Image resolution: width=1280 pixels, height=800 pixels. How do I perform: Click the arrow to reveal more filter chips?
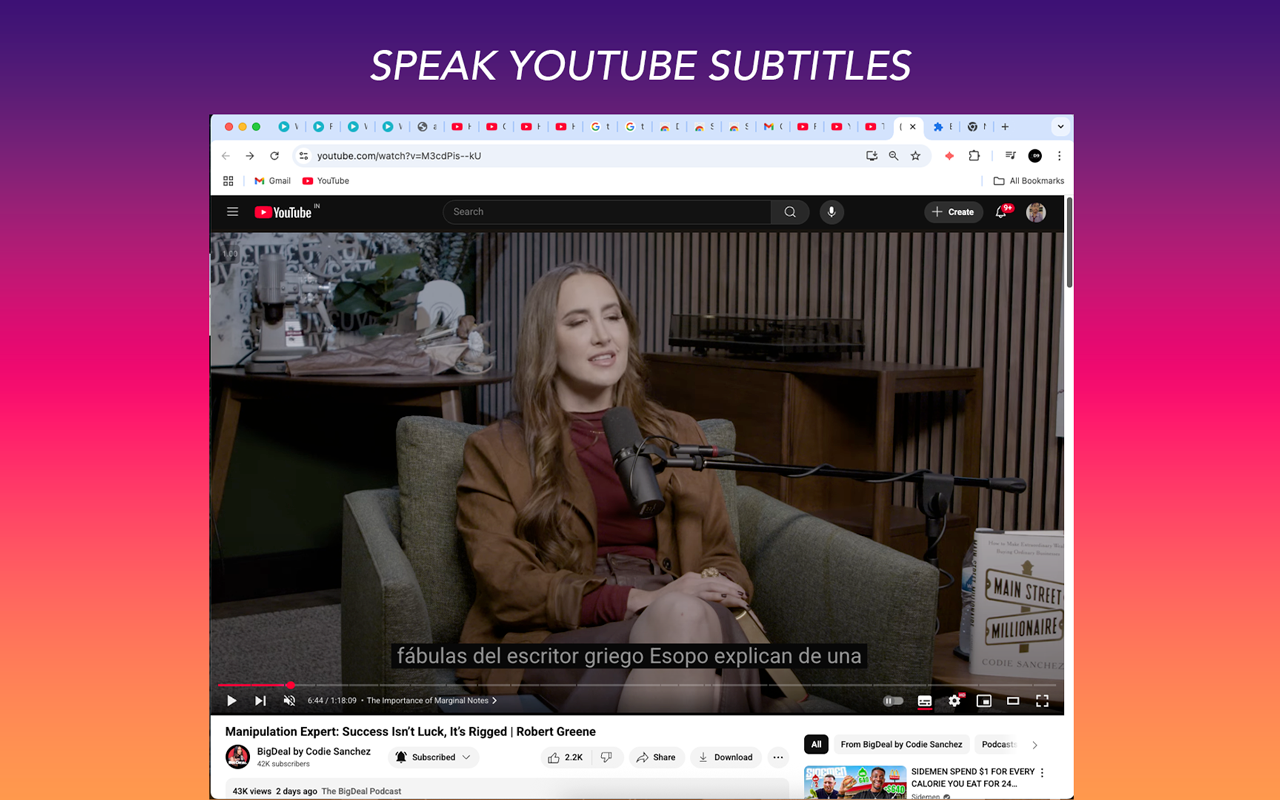1035,744
